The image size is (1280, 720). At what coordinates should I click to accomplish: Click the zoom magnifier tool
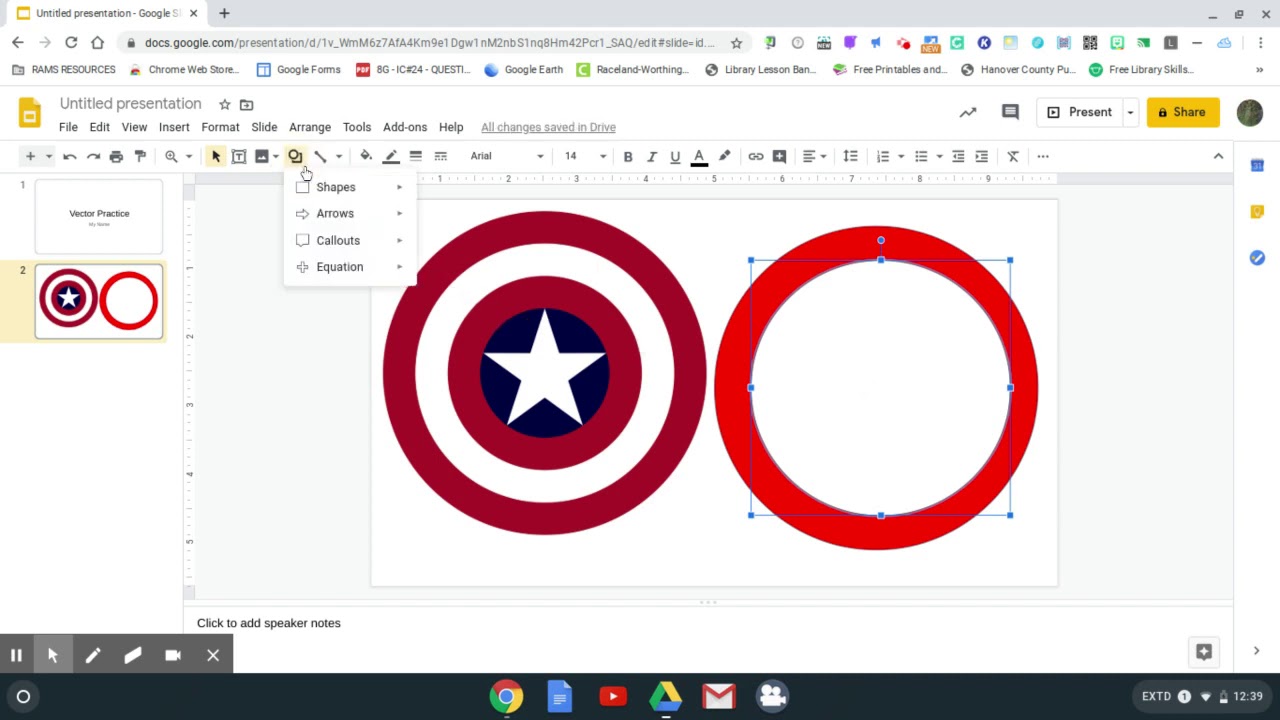171,156
